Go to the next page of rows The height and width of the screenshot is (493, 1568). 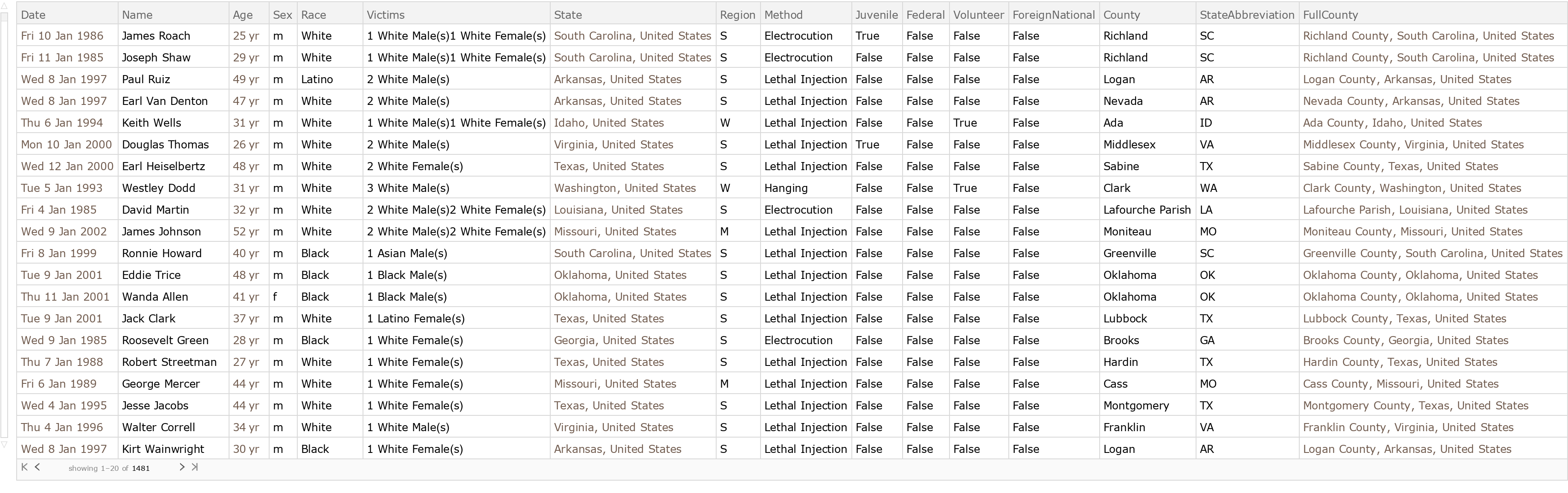(181, 467)
